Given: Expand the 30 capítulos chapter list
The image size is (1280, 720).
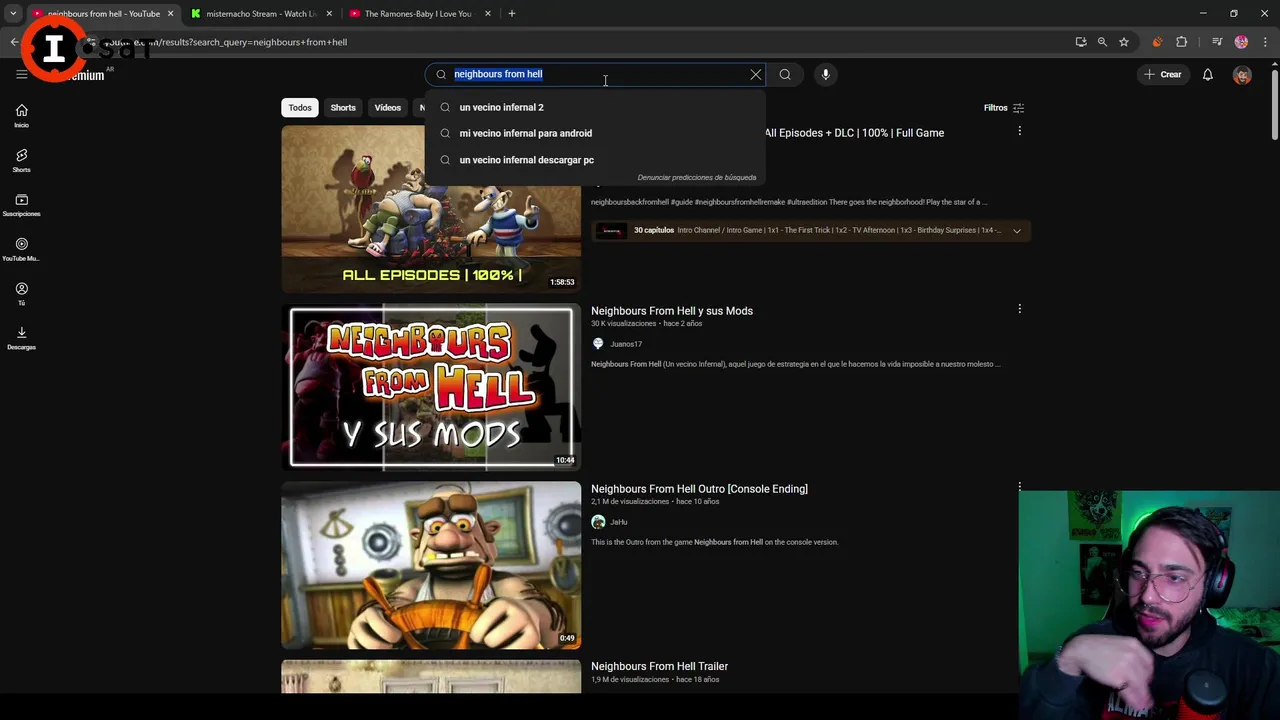Looking at the screenshot, I should point(1017,231).
